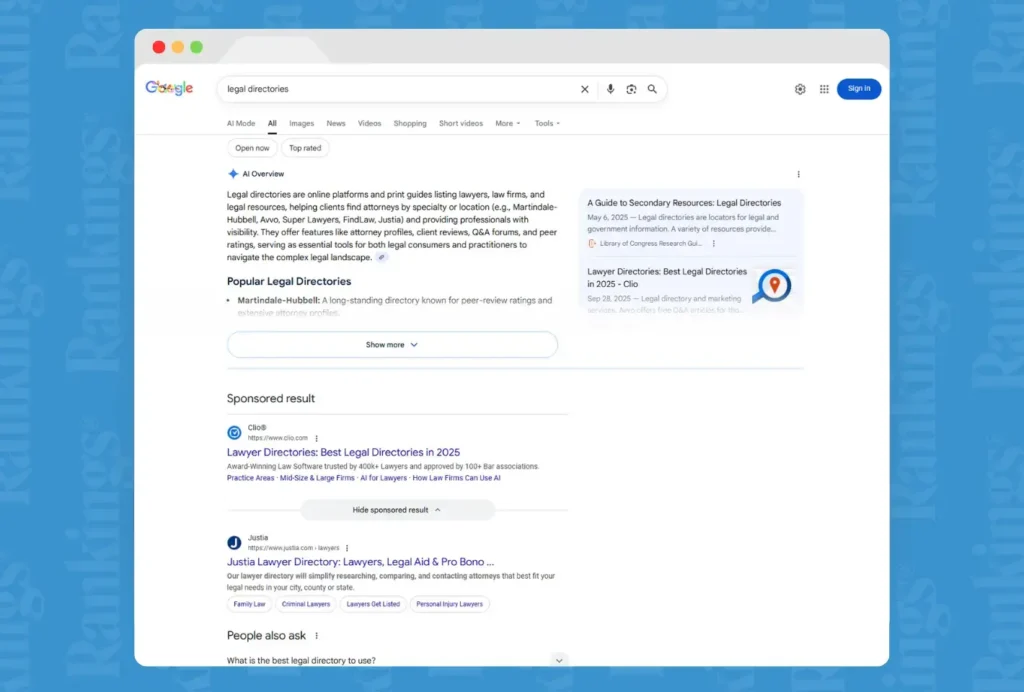Open search by image camera icon

pos(631,89)
